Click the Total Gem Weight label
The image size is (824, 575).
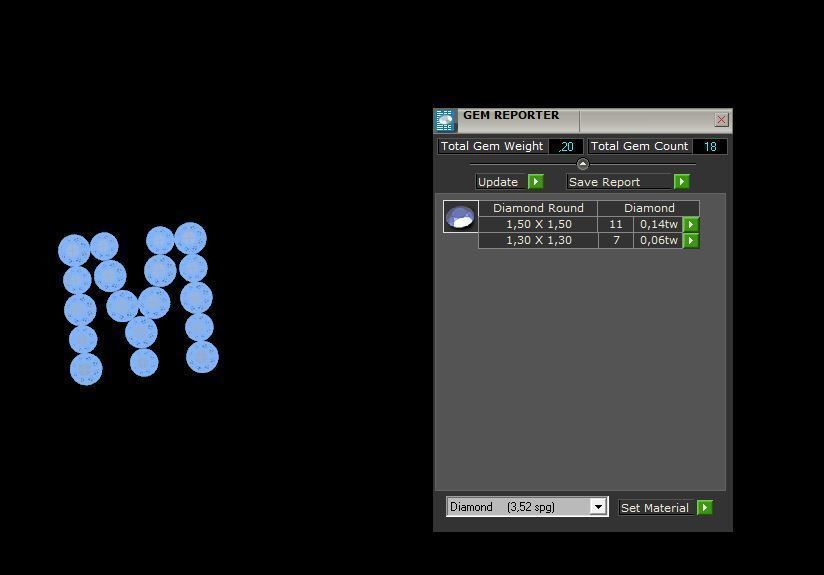click(x=492, y=146)
